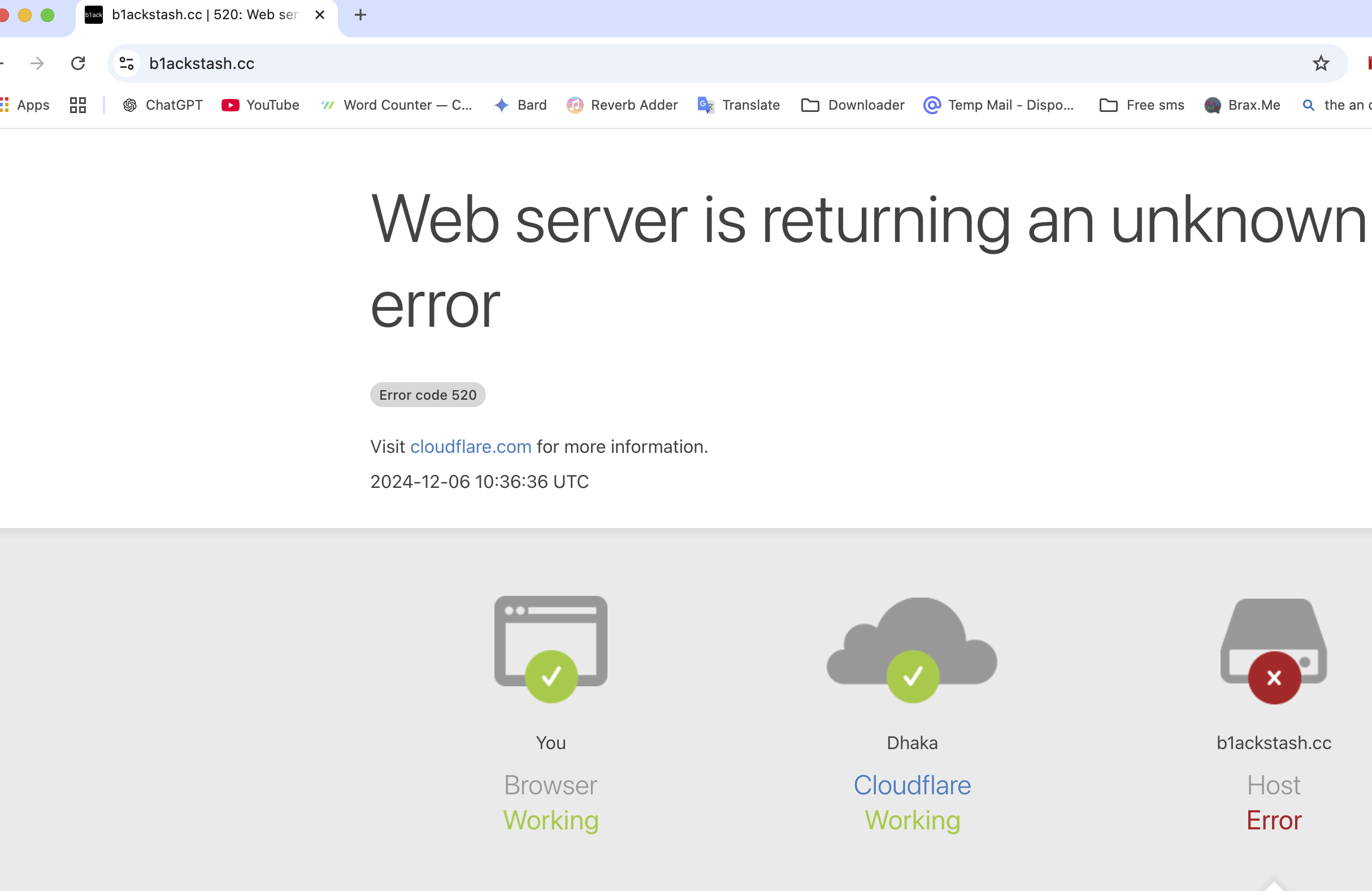Close the b1ackstash.cc tab
The height and width of the screenshot is (891, 1372).
pyautogui.click(x=320, y=15)
